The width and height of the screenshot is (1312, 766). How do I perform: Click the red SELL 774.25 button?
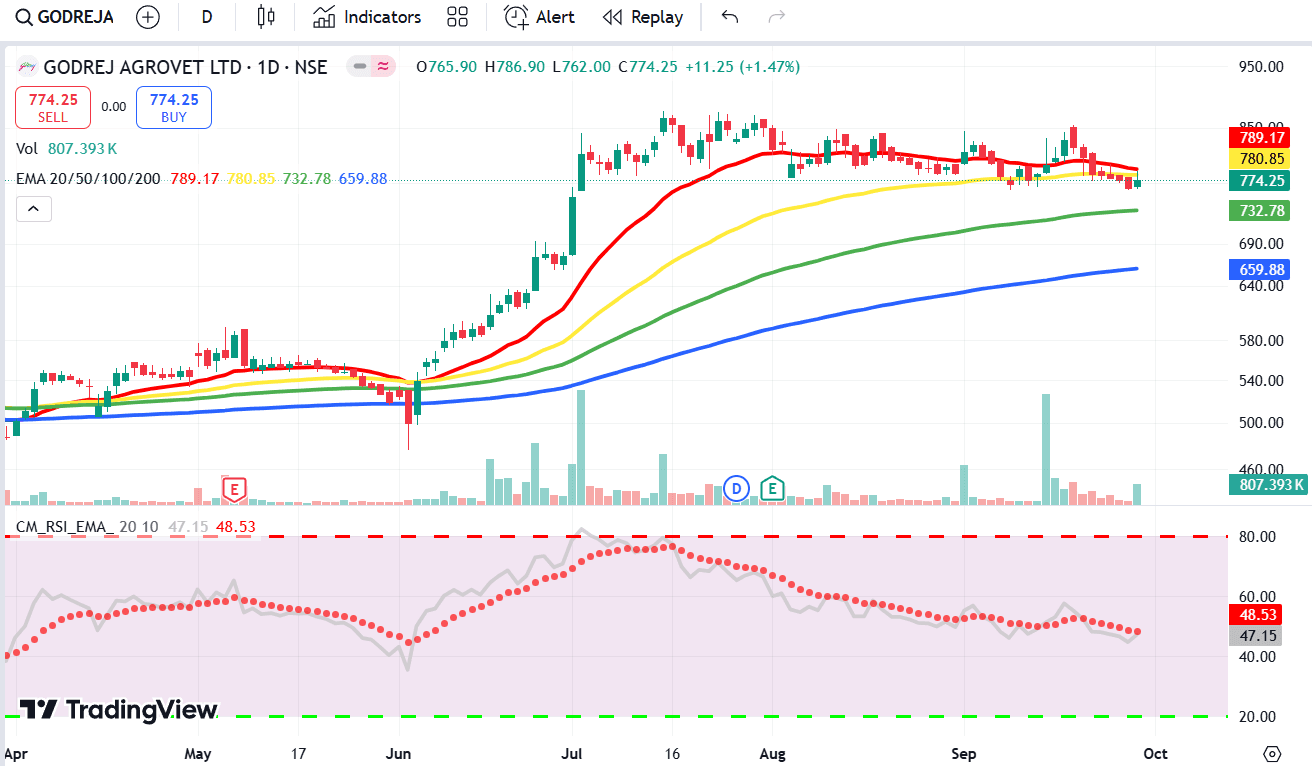click(53, 108)
